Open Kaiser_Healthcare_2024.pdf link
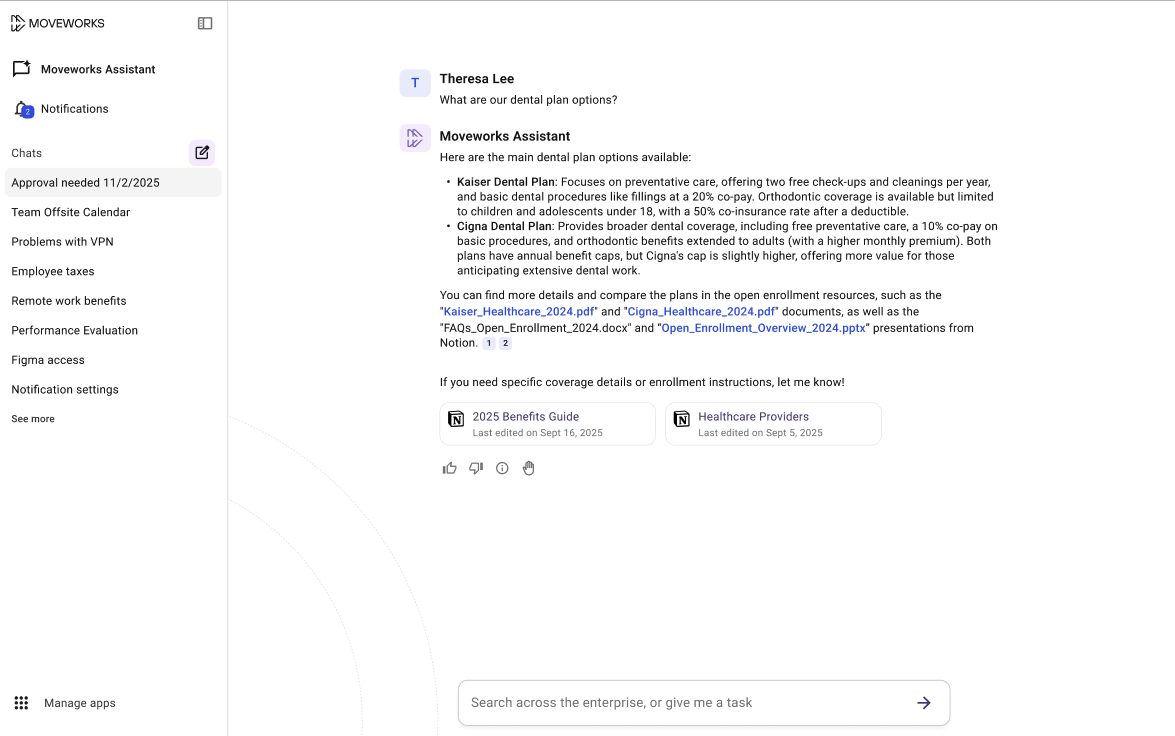 [x=519, y=312]
